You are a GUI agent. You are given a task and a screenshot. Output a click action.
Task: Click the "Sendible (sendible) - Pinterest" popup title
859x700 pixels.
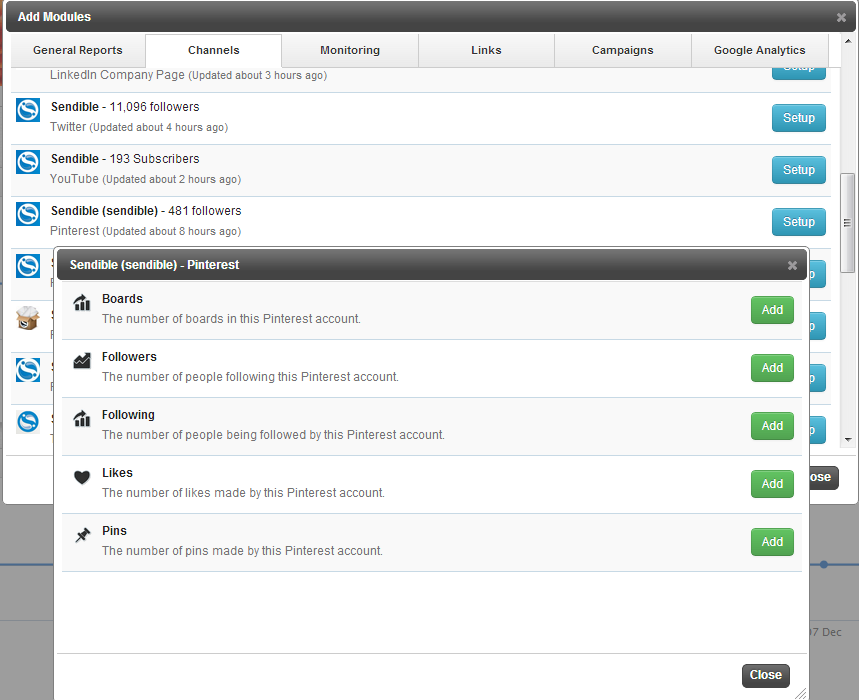(154, 265)
